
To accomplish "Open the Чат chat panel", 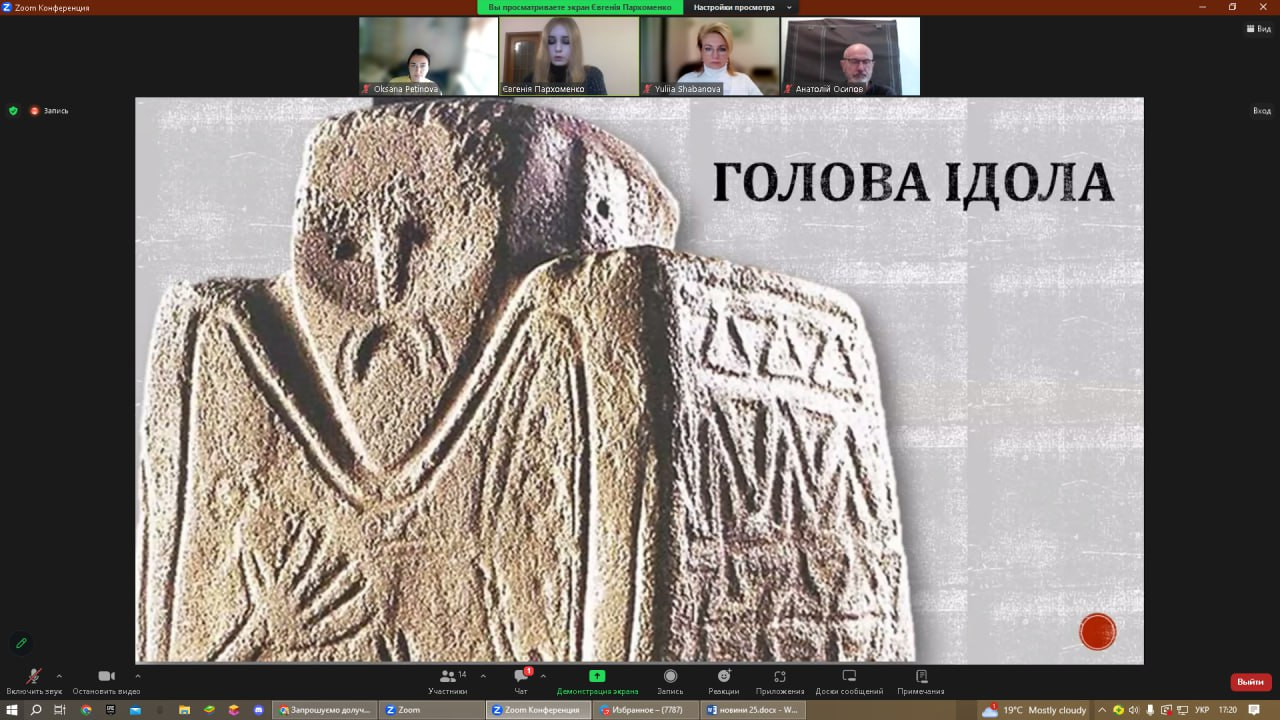I will 521,681.
